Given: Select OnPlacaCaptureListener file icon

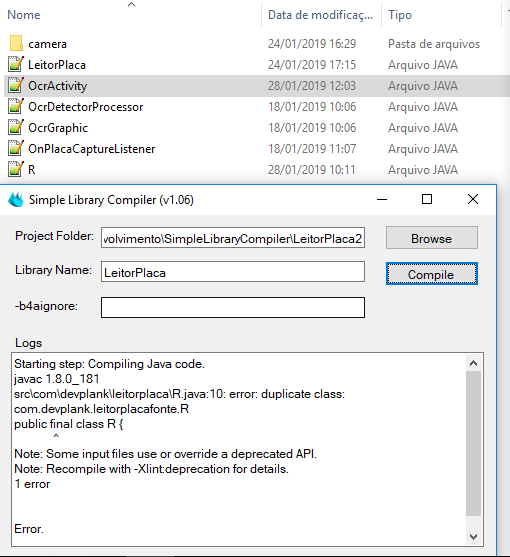Looking at the screenshot, I should 16,148.
